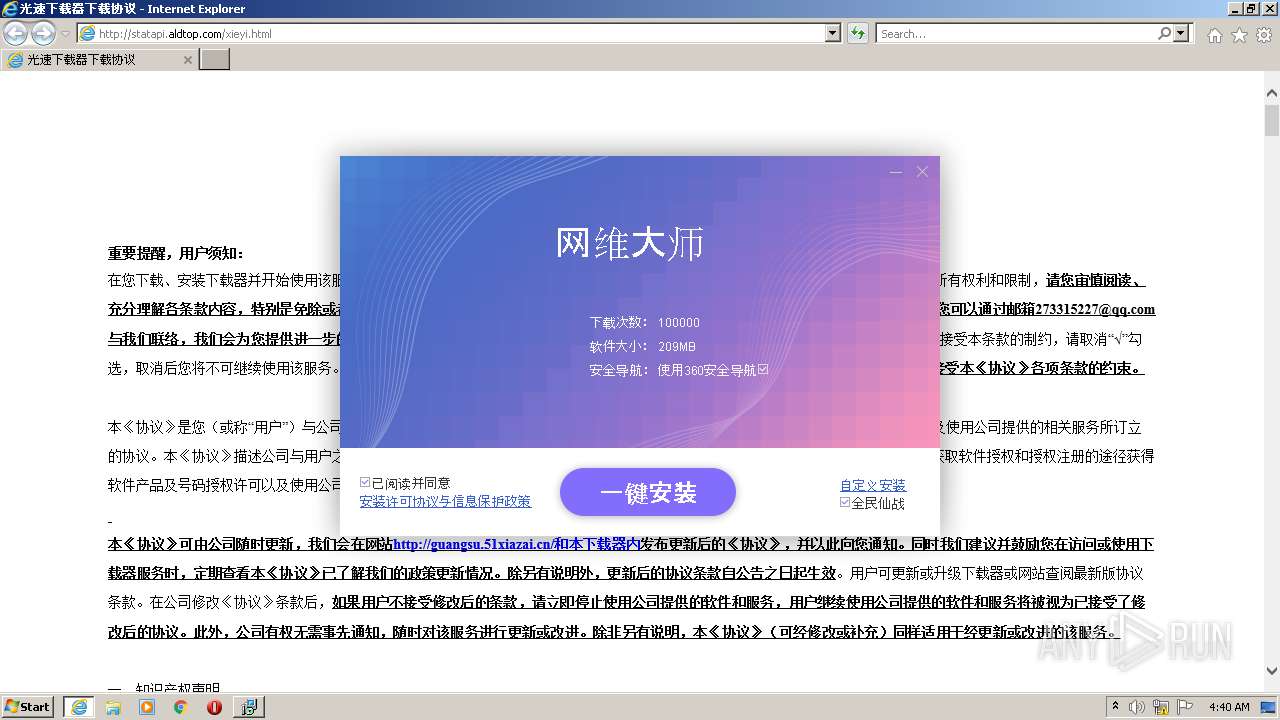Click the address bar showing statapi.aldtop.com
This screenshot has height=720, width=1280.
coord(451,33)
